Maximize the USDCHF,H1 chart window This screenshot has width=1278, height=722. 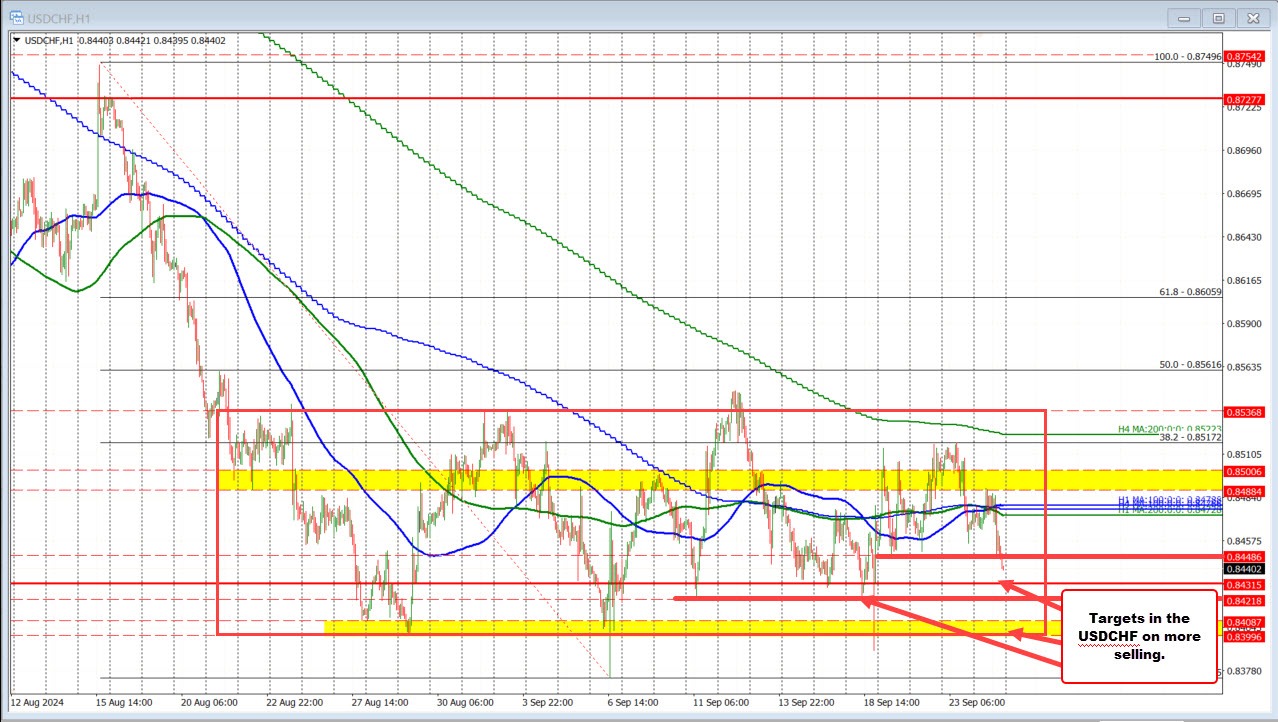pyautogui.click(x=1218, y=17)
